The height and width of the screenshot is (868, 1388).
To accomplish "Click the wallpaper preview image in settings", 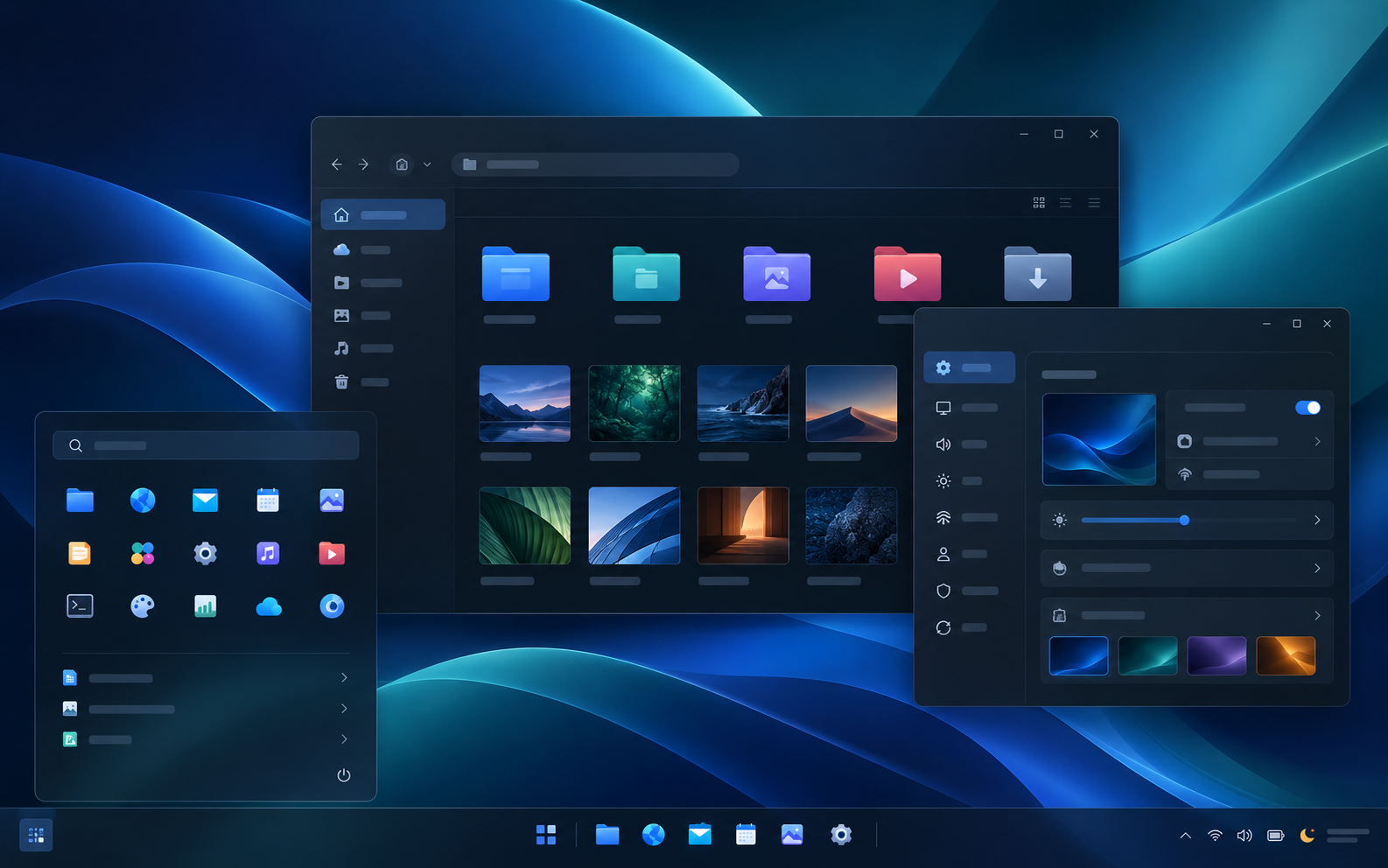I will tap(1099, 439).
